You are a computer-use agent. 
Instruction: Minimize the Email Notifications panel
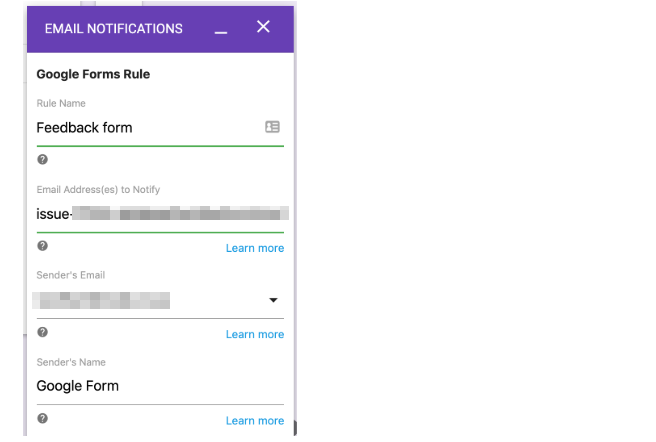click(x=221, y=30)
